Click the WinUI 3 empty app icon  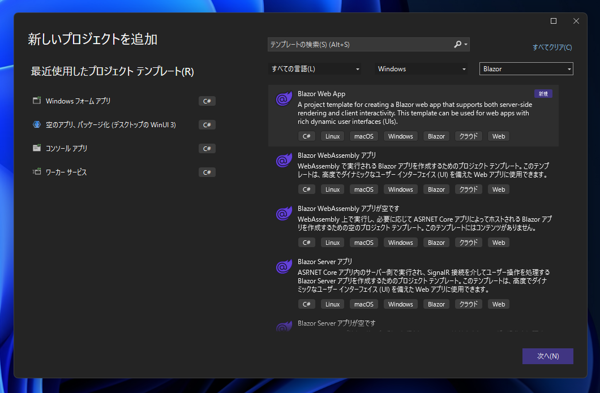click(x=37, y=124)
